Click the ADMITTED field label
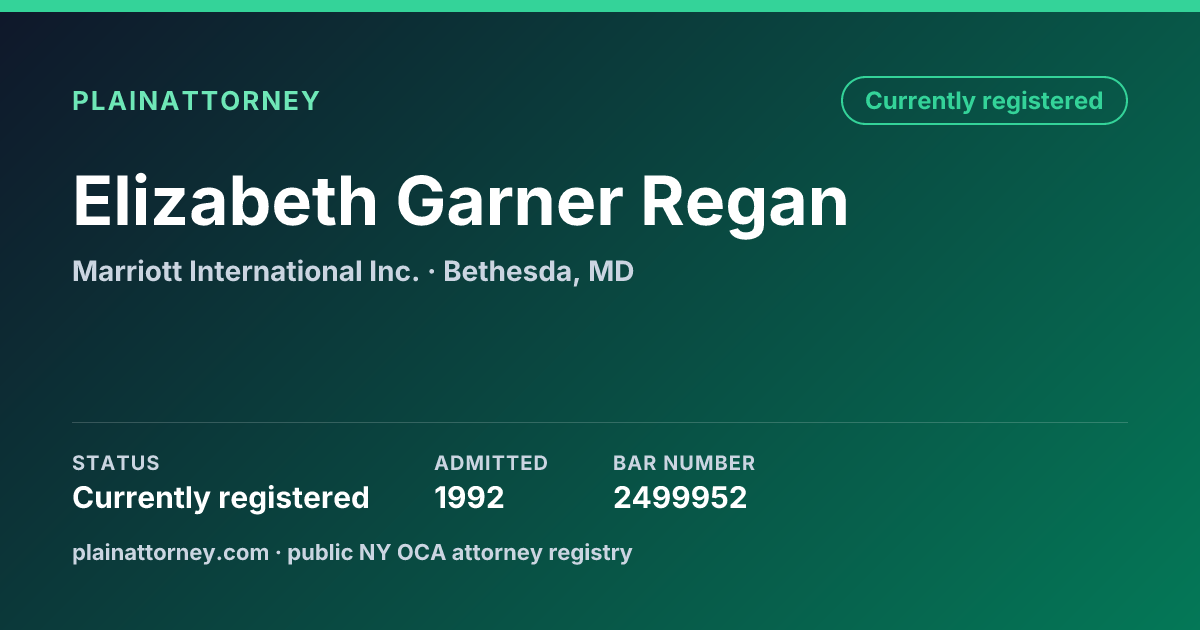This screenshot has height=630, width=1200. click(491, 463)
